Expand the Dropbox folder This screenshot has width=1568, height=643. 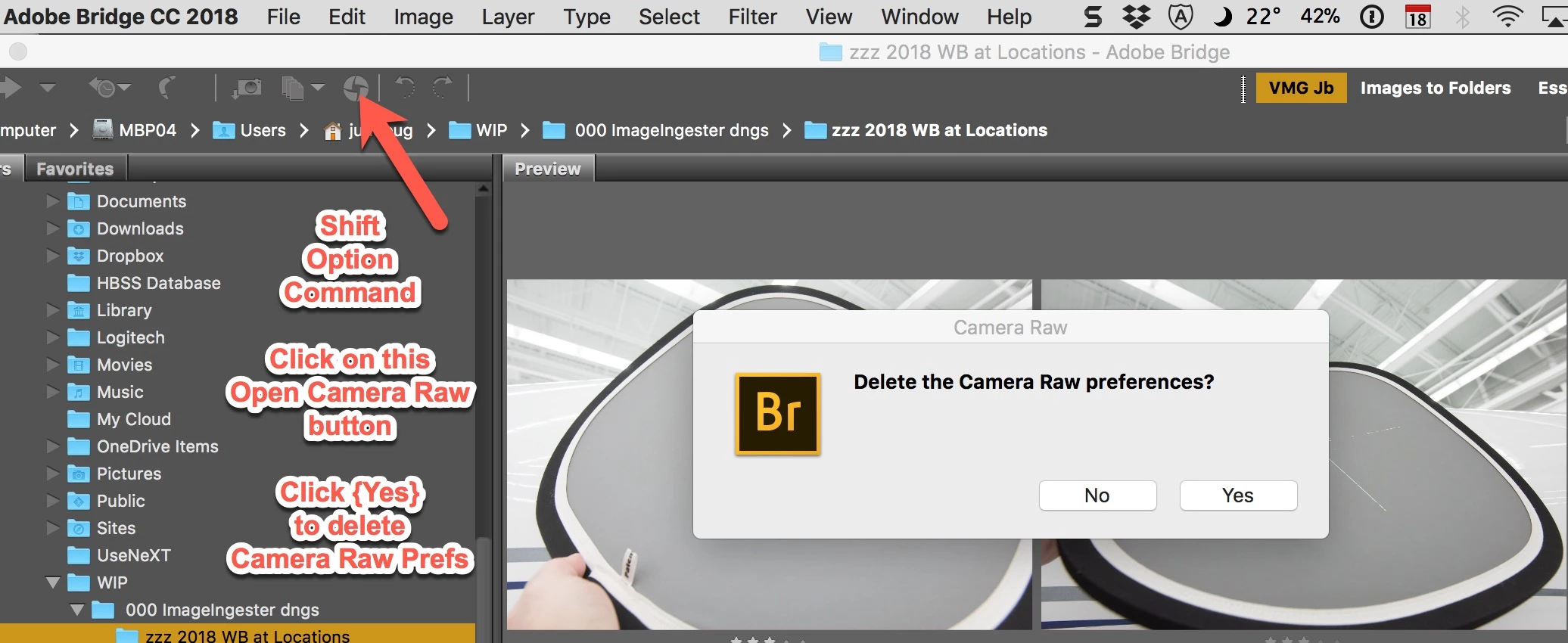click(x=52, y=256)
